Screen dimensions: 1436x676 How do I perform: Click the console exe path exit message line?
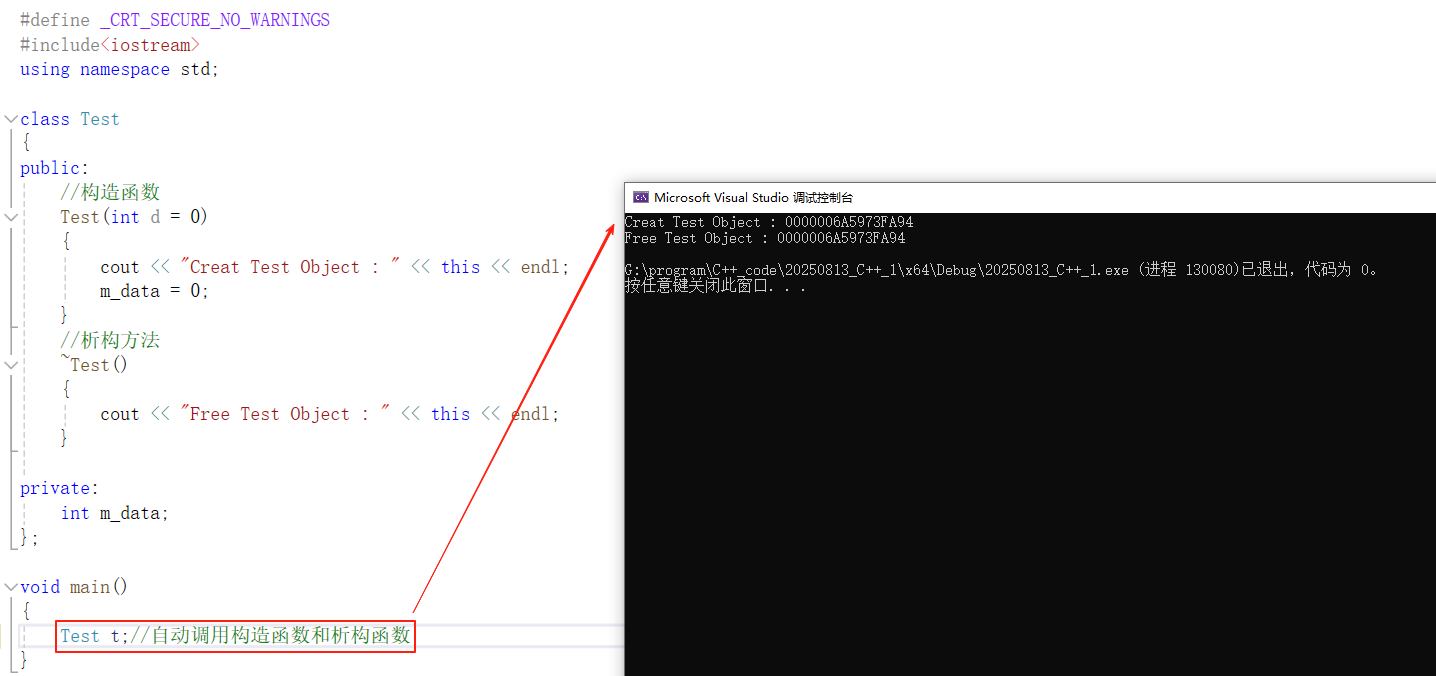[x=1002, y=270]
